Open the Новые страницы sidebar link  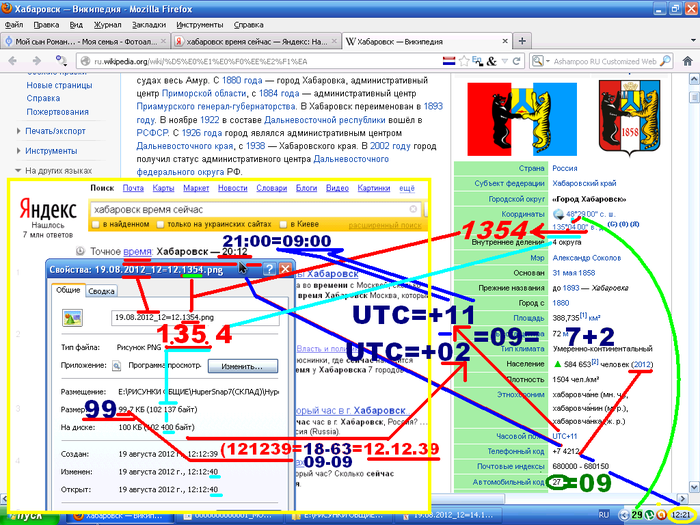[59, 85]
